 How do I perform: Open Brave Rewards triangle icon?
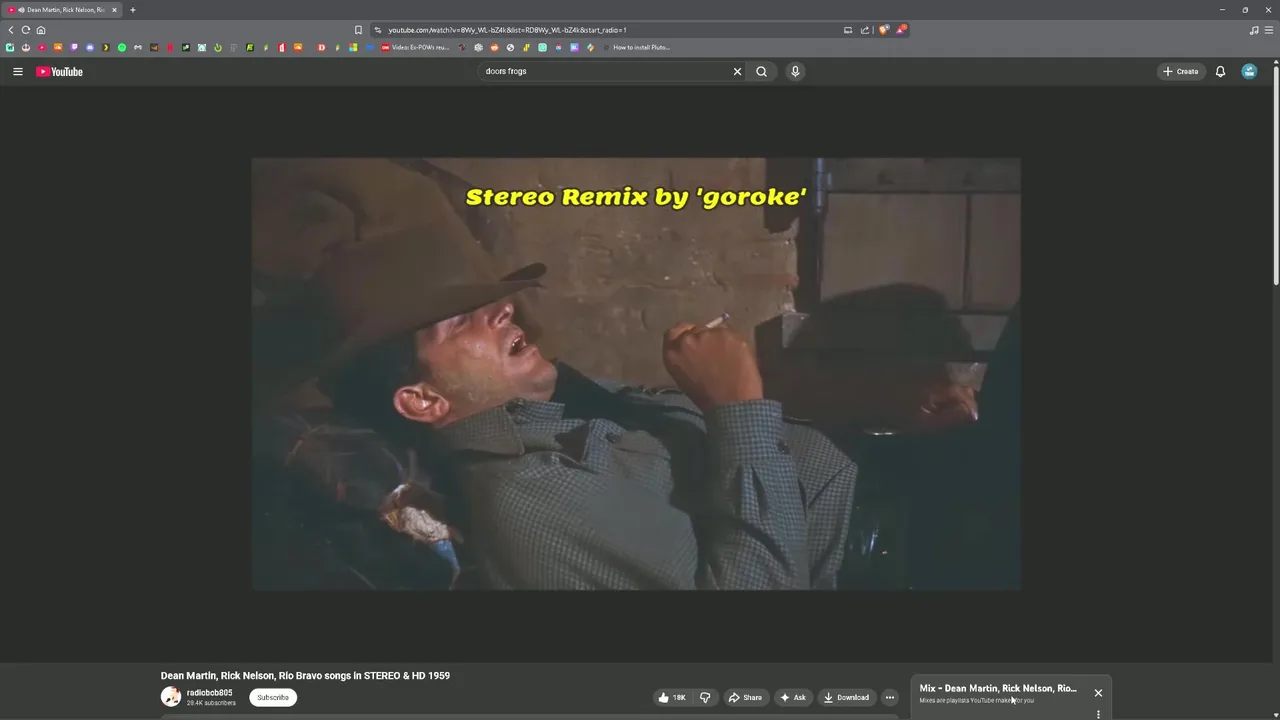[901, 30]
